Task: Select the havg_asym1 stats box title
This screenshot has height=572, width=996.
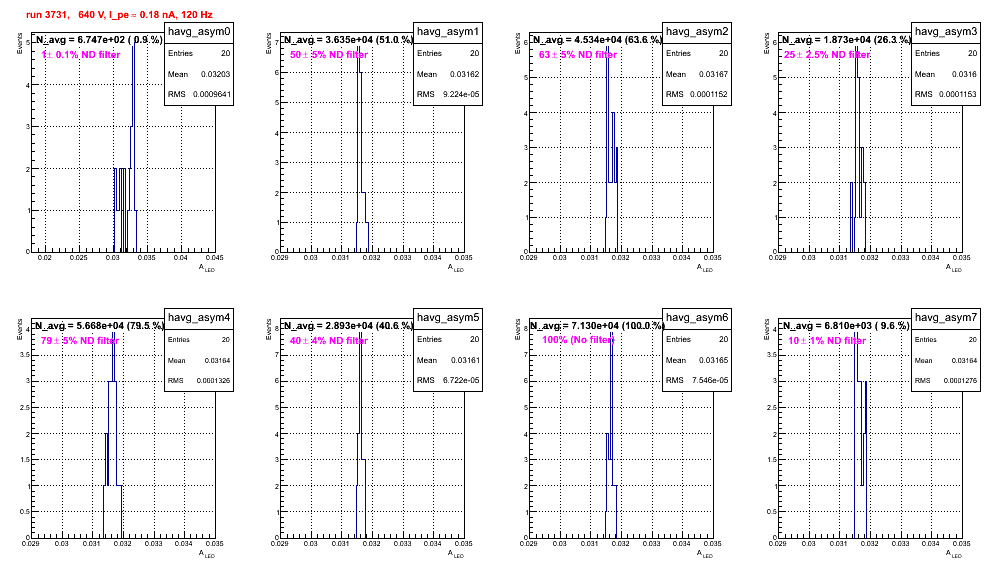Action: click(x=448, y=31)
